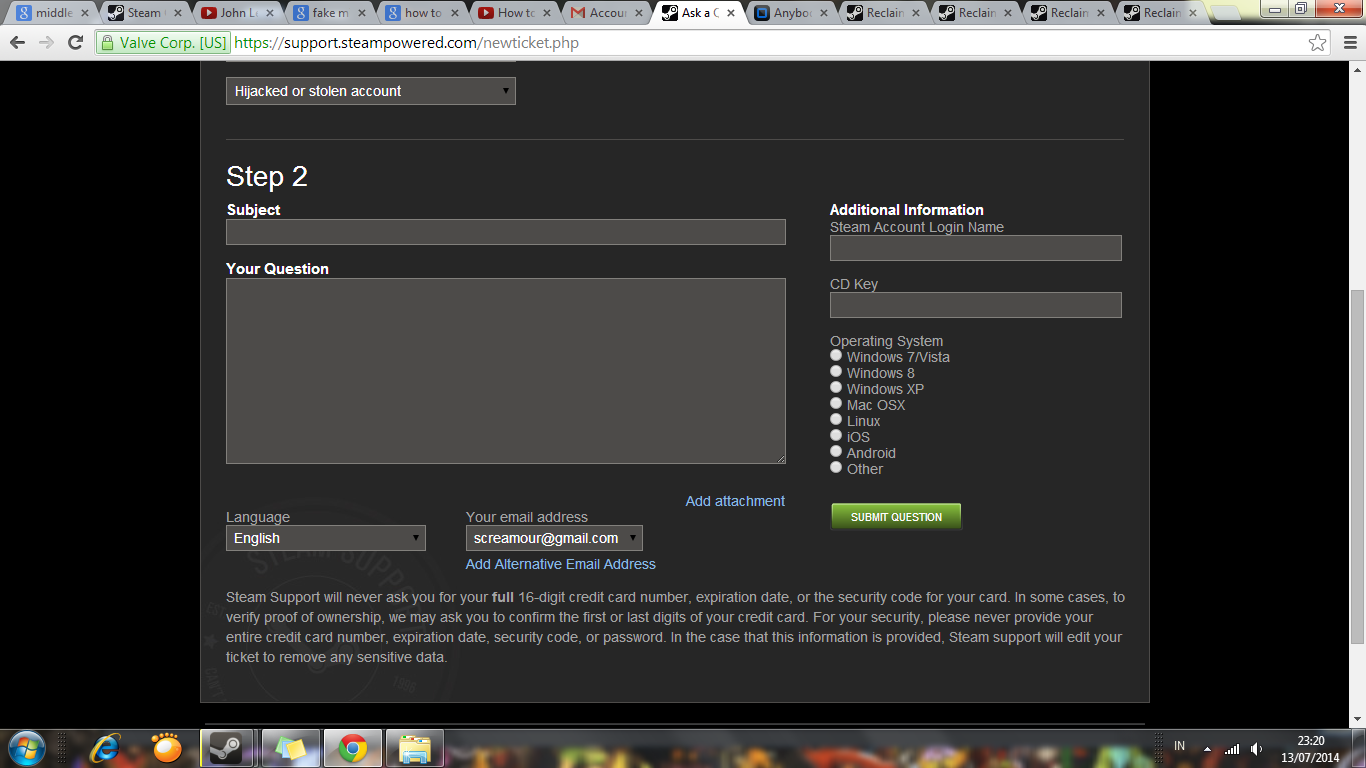Switch to the "how to" Google tab
Screen dimensions: 1366x768
click(420, 13)
